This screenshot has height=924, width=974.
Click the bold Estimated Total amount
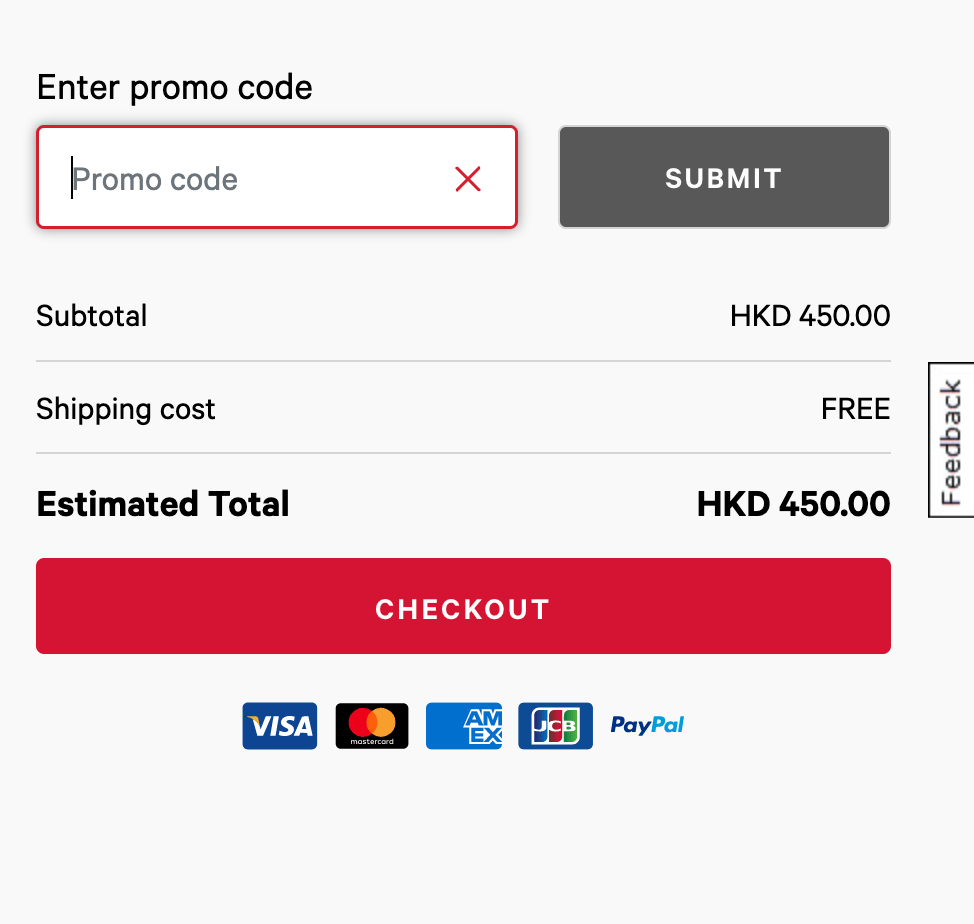coord(793,504)
